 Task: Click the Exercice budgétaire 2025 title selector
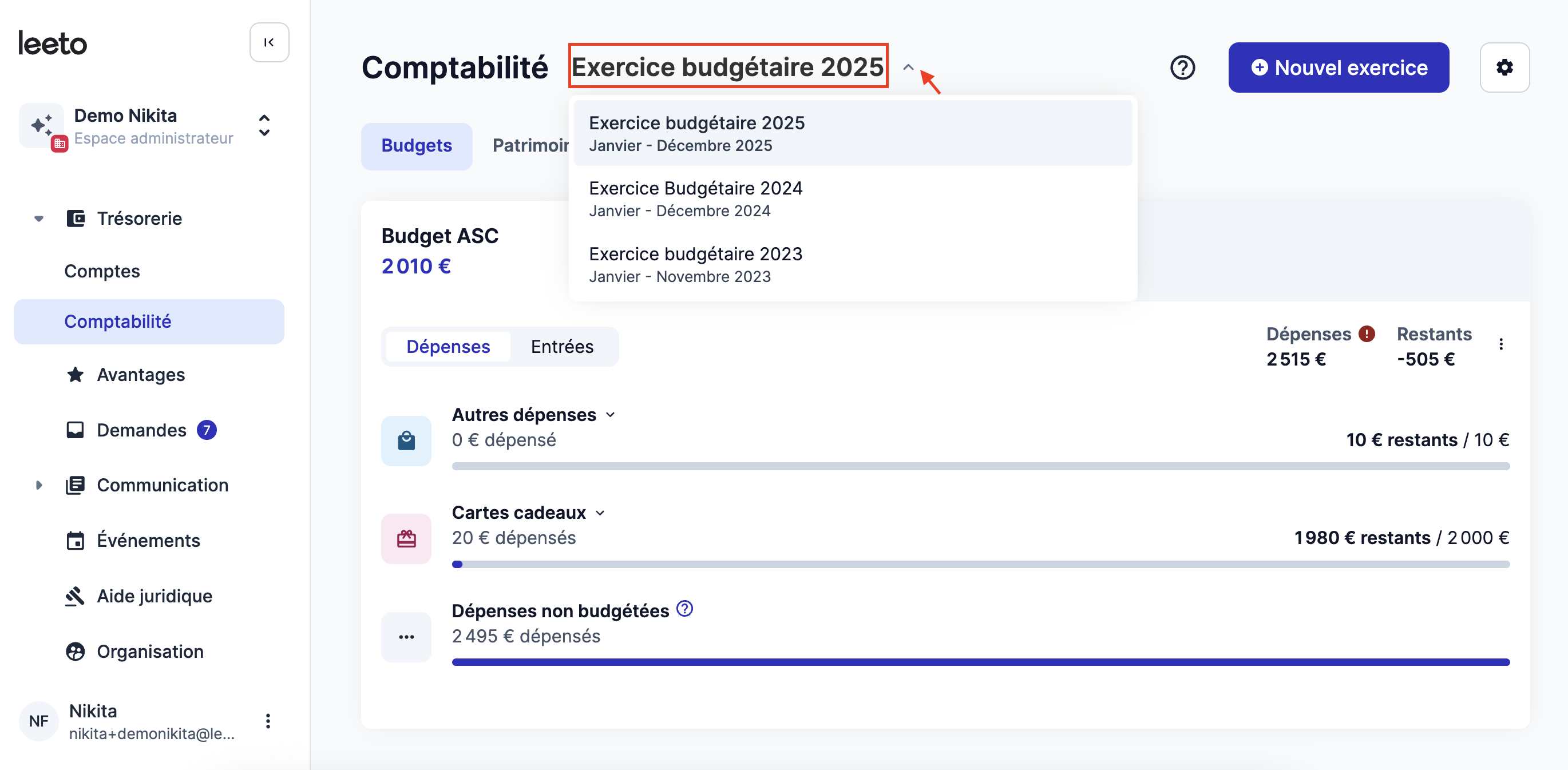(x=728, y=66)
